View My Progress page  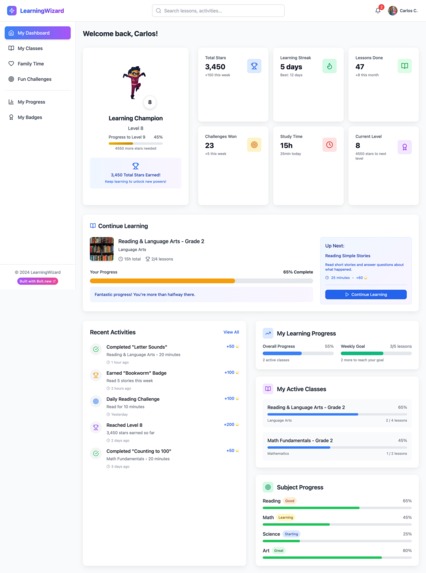point(38,102)
